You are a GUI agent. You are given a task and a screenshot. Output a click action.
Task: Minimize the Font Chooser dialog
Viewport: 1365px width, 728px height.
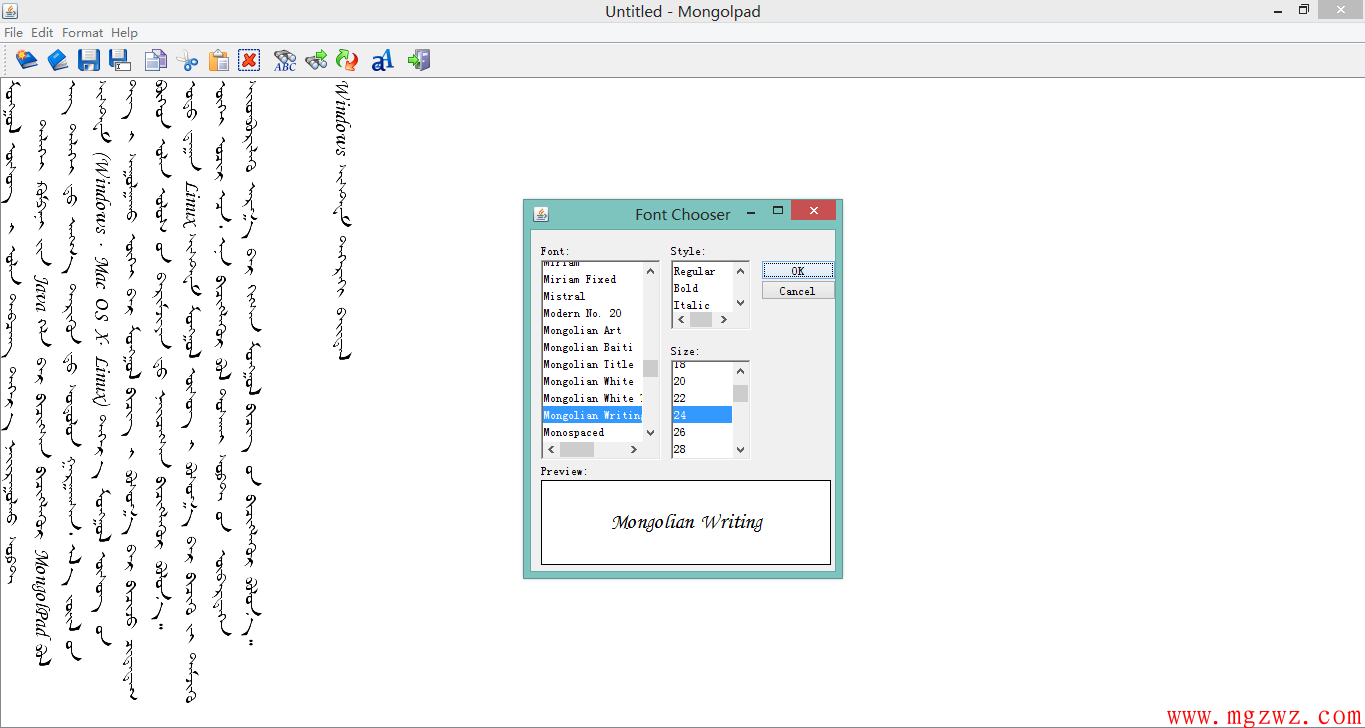click(x=751, y=212)
